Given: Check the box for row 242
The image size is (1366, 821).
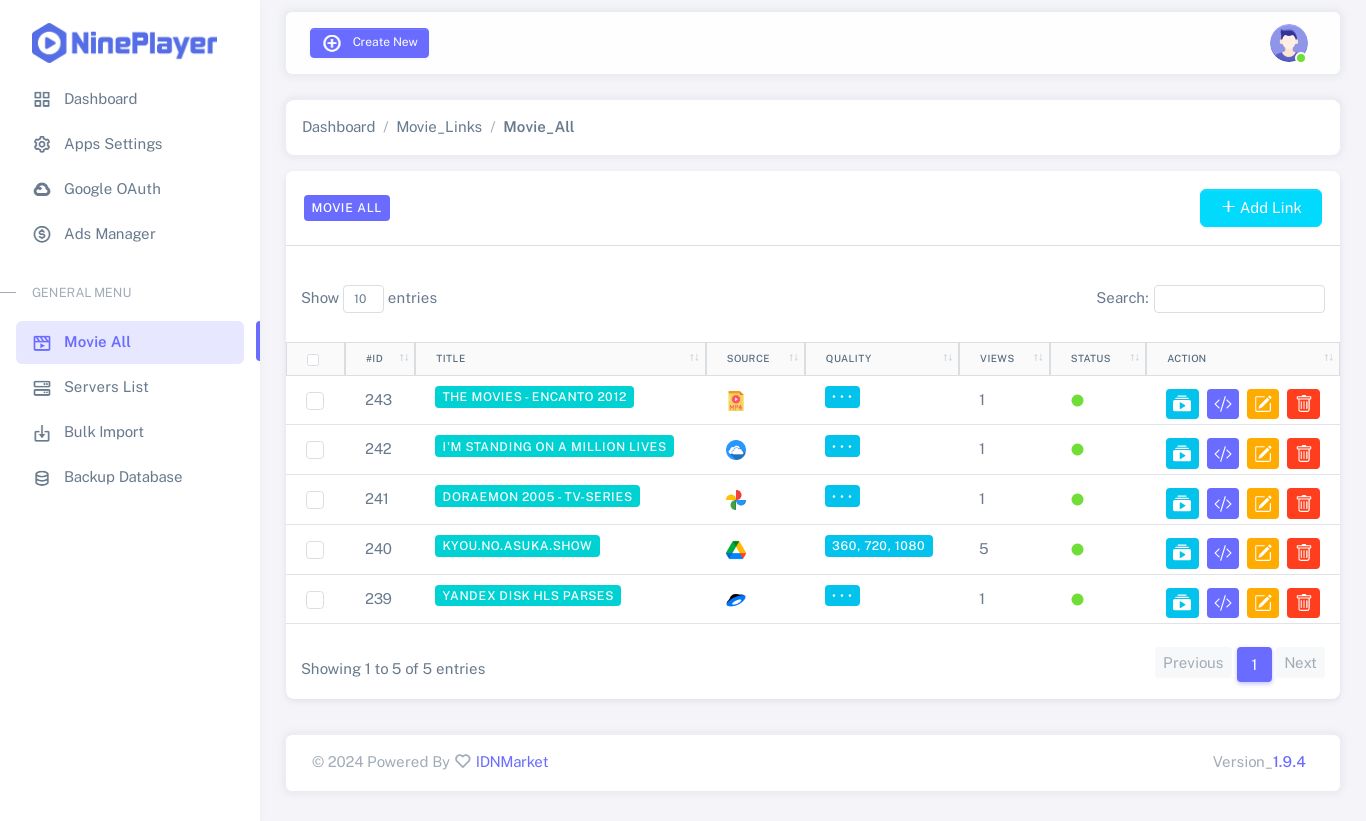Looking at the screenshot, I should [315, 450].
